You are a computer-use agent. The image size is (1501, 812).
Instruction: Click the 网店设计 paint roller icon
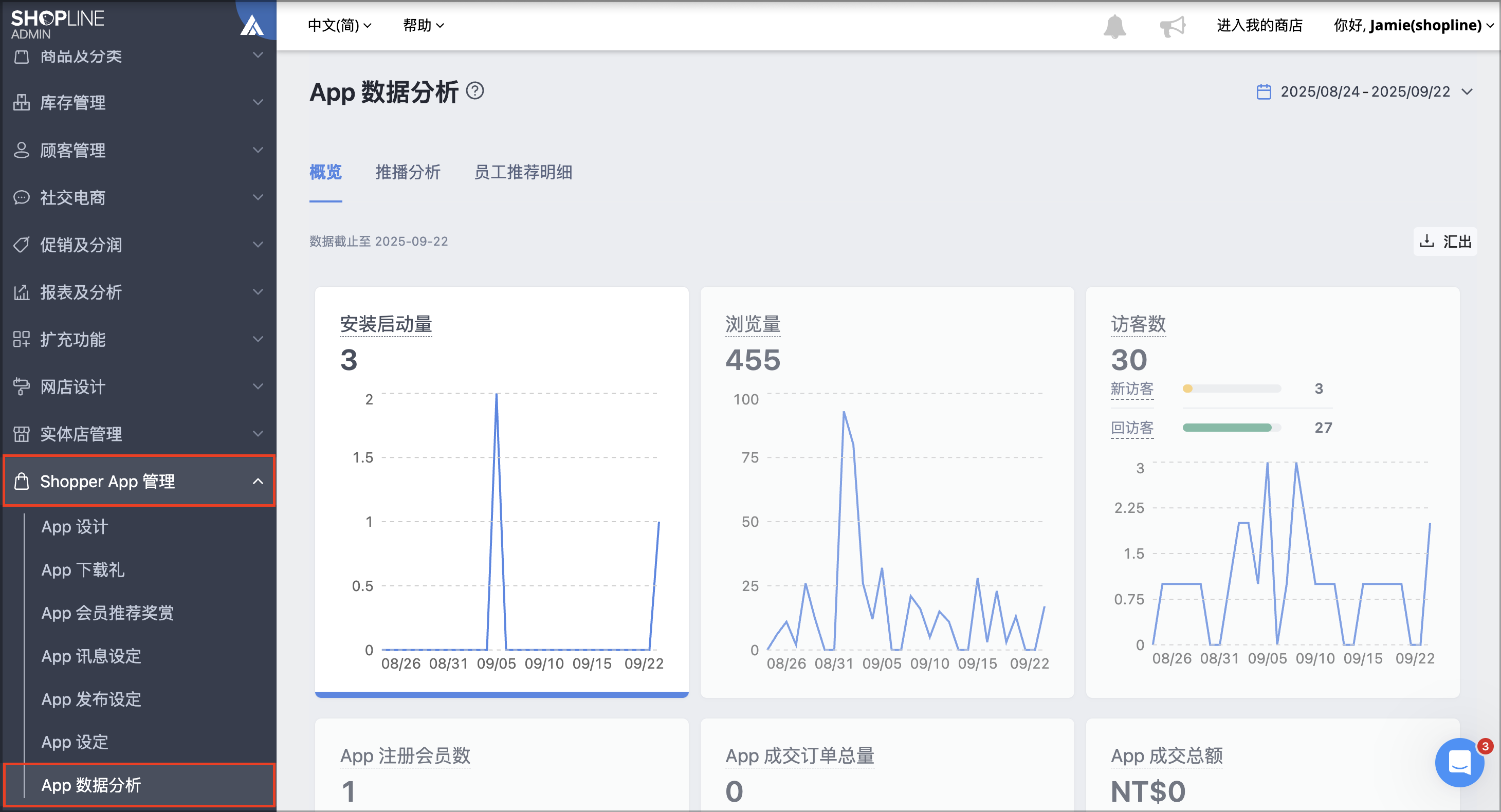pos(22,387)
